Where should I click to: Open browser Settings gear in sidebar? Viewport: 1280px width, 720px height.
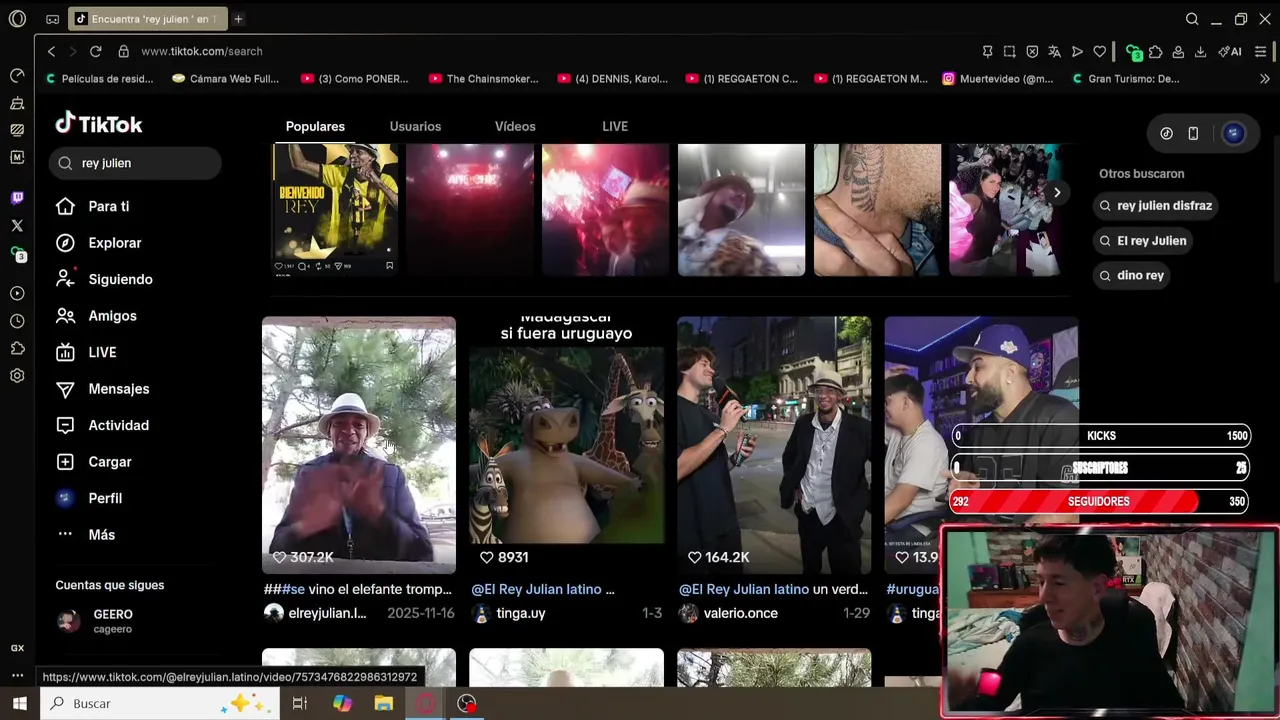[x=17, y=376]
